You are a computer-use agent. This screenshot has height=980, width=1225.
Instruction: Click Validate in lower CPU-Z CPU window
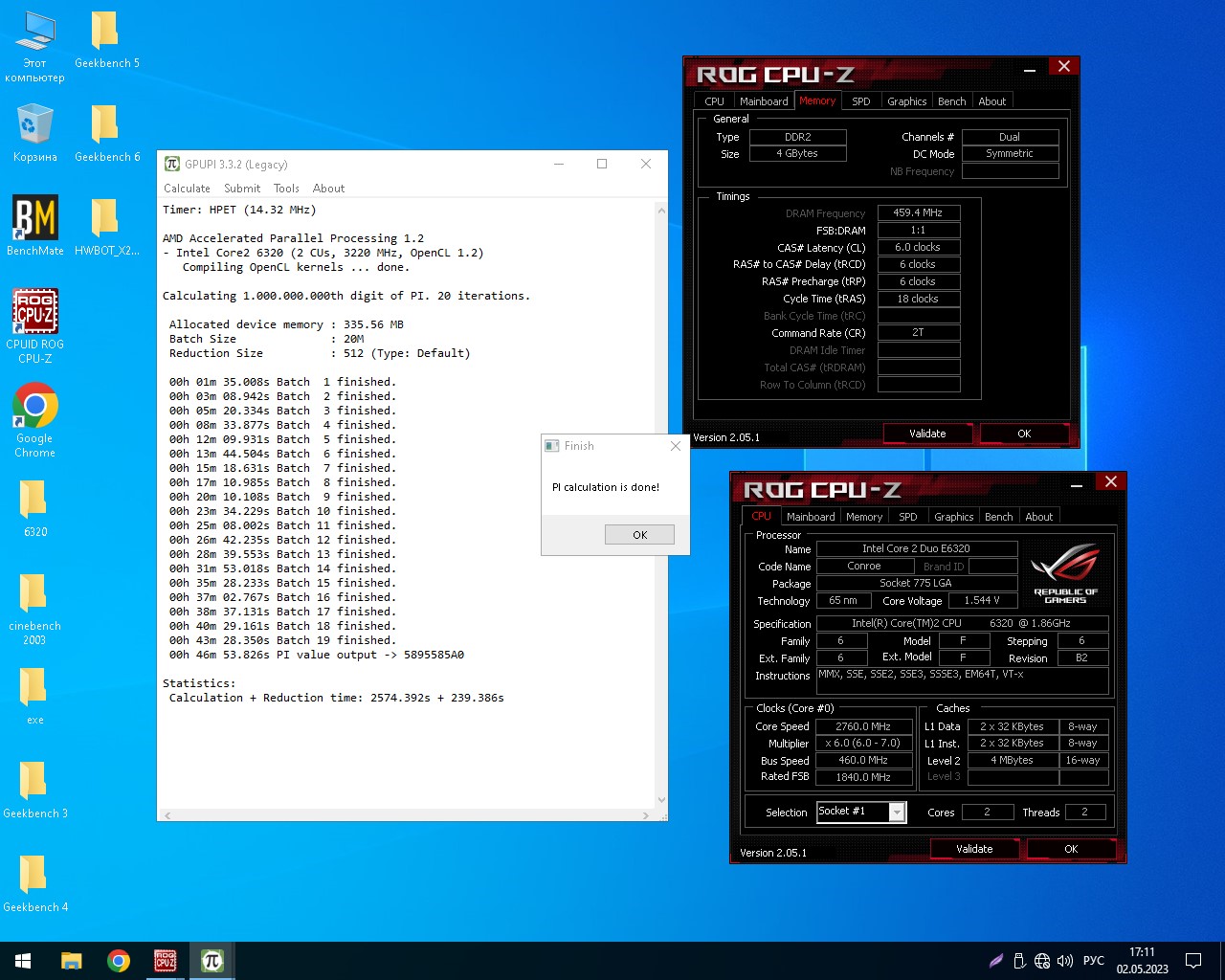(974, 849)
